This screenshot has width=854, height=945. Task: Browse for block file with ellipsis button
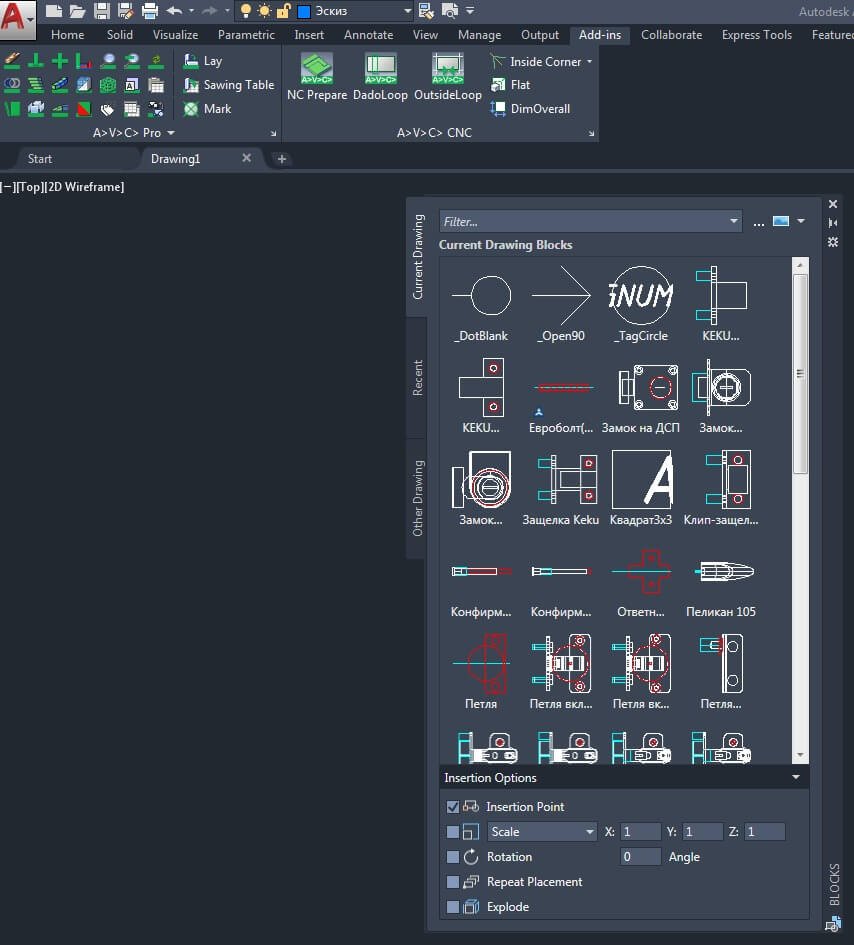click(759, 222)
